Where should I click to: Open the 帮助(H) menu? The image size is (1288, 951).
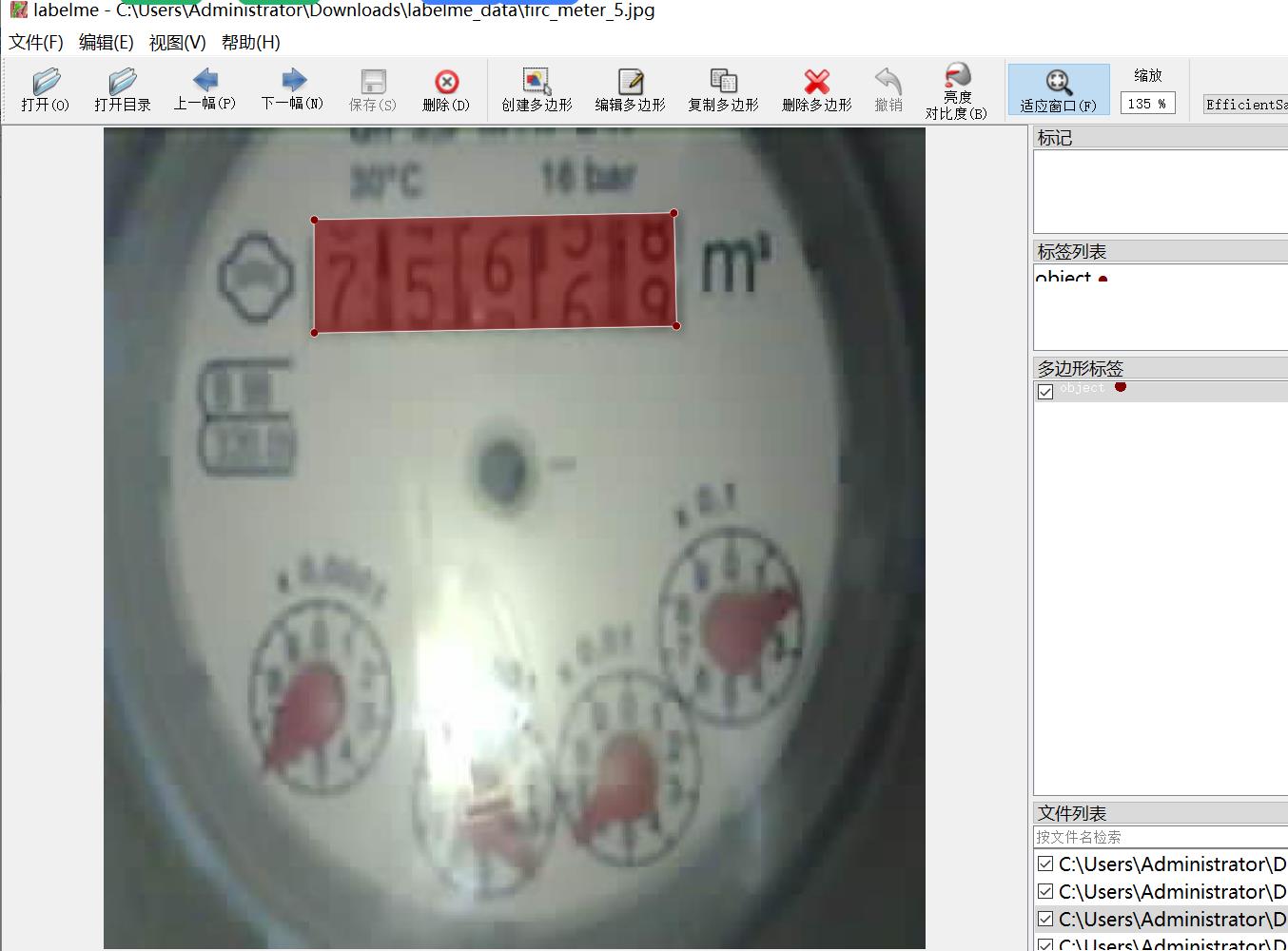251,42
